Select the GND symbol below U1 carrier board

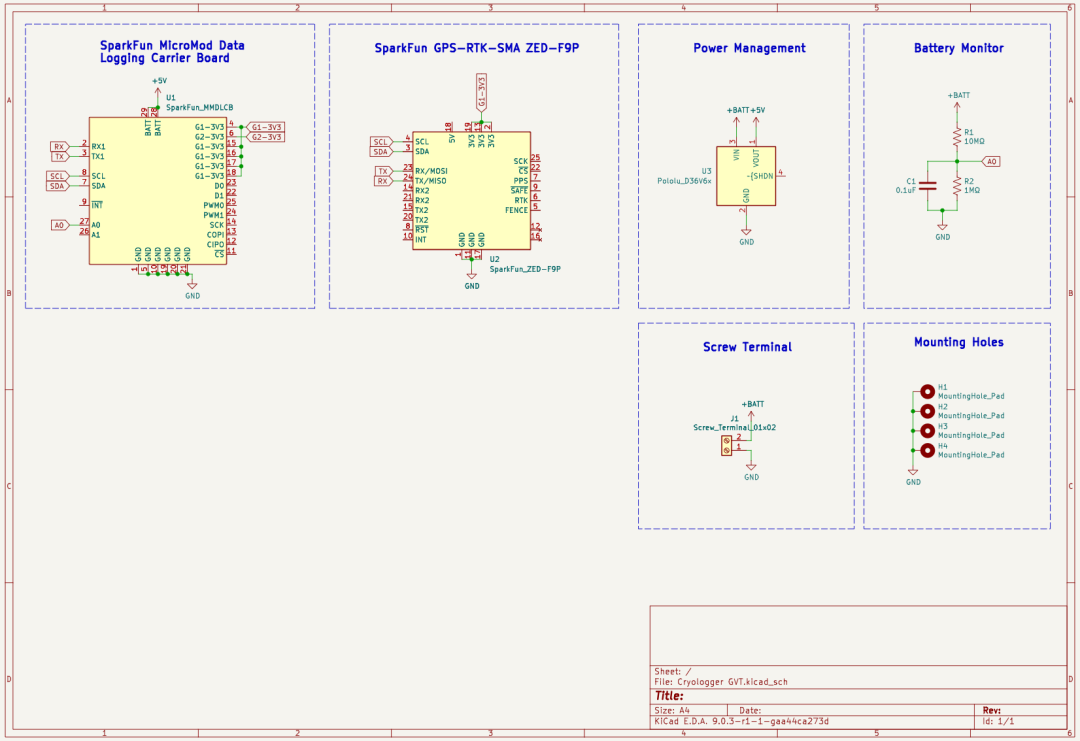pyautogui.click(x=192, y=289)
